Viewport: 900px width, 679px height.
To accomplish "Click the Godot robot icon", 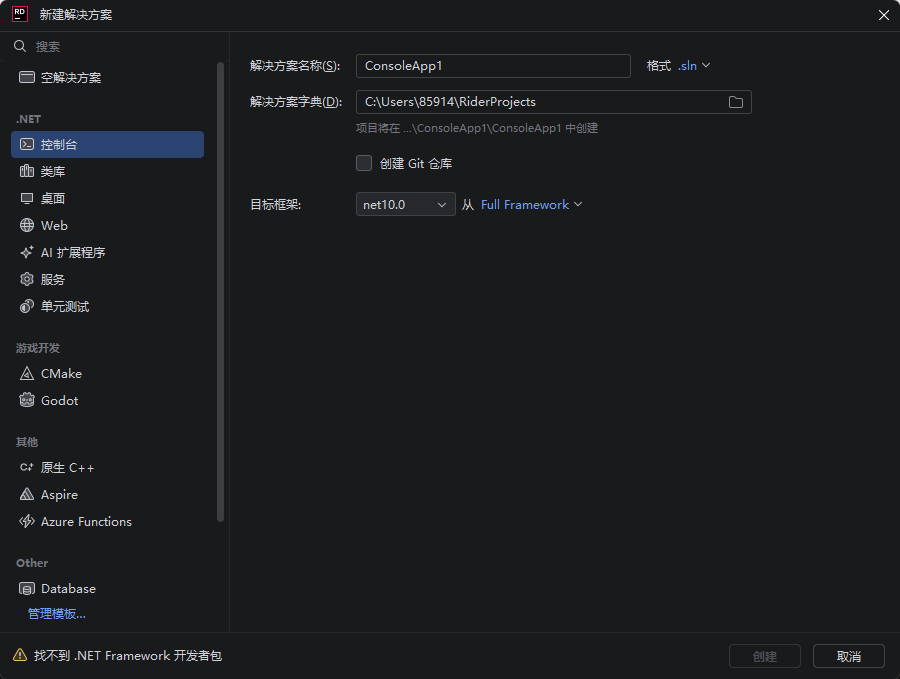I will click(x=26, y=400).
